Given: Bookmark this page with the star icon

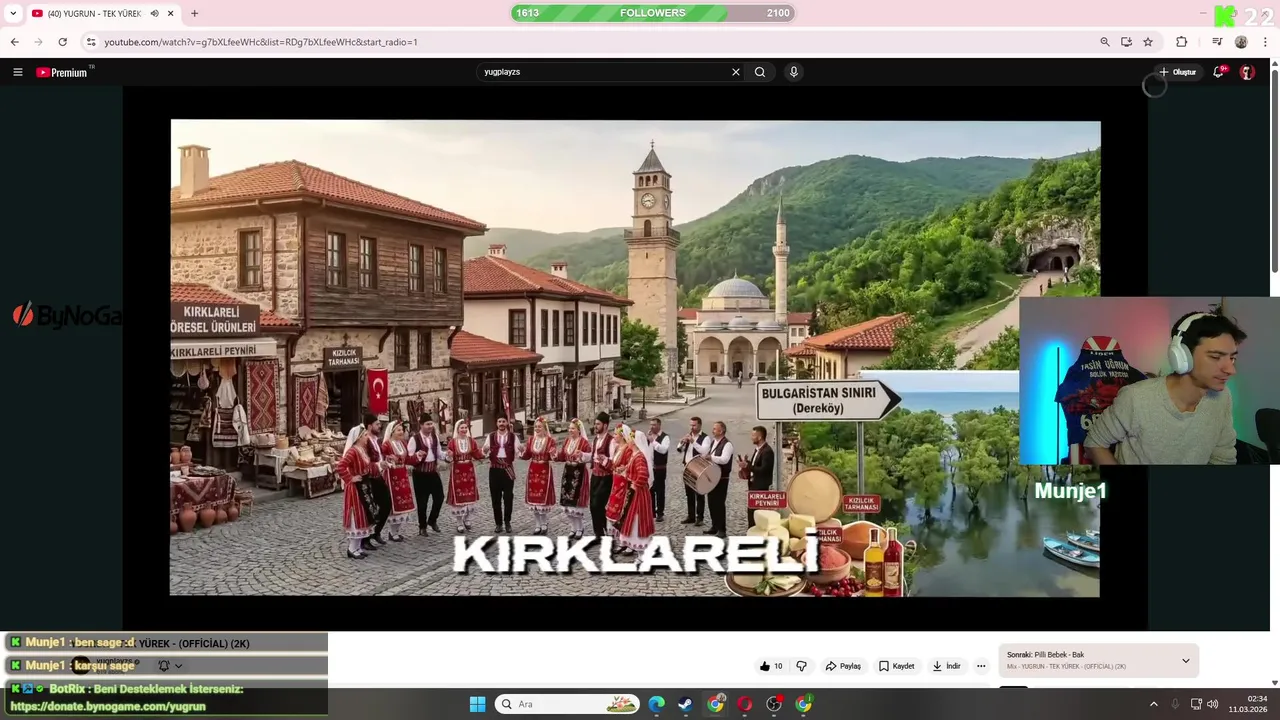Looking at the screenshot, I should coord(1148,42).
